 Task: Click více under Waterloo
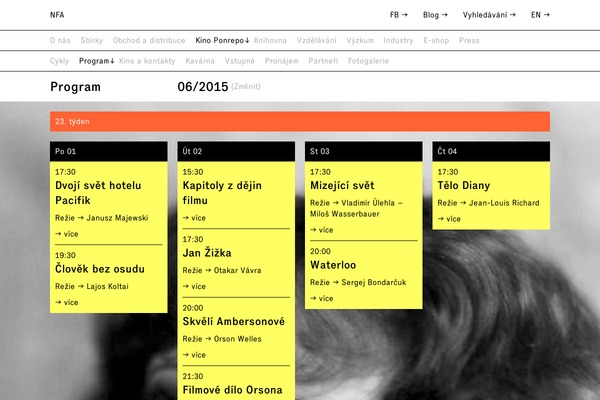321,298
